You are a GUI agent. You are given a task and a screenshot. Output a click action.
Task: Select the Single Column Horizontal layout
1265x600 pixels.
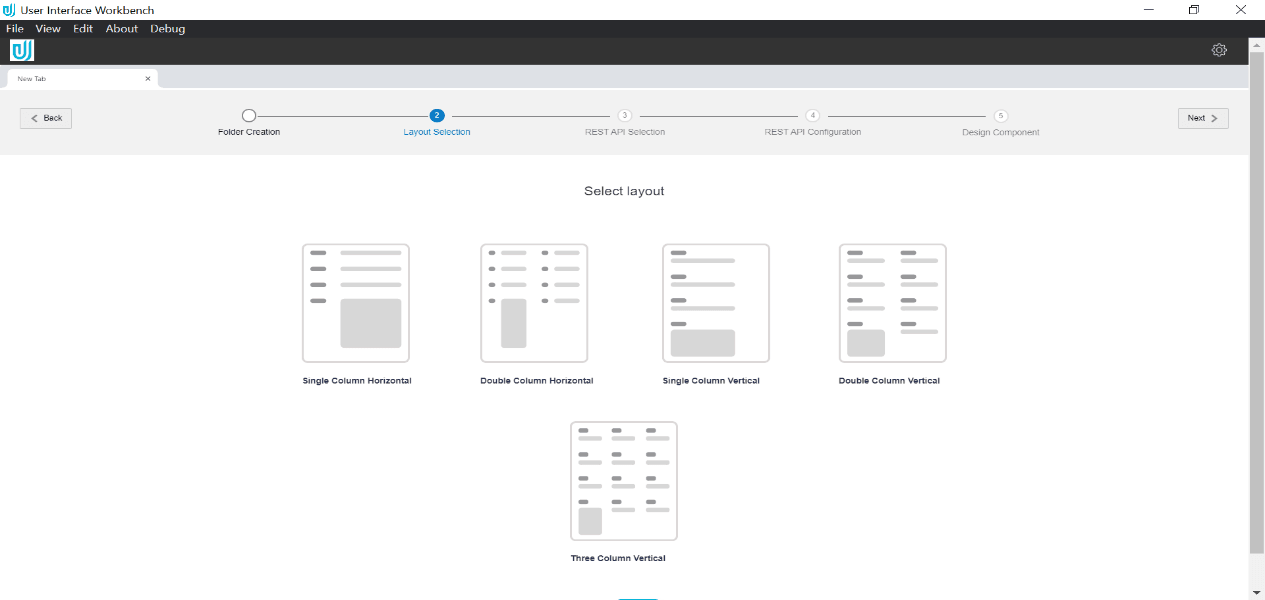[x=356, y=302]
